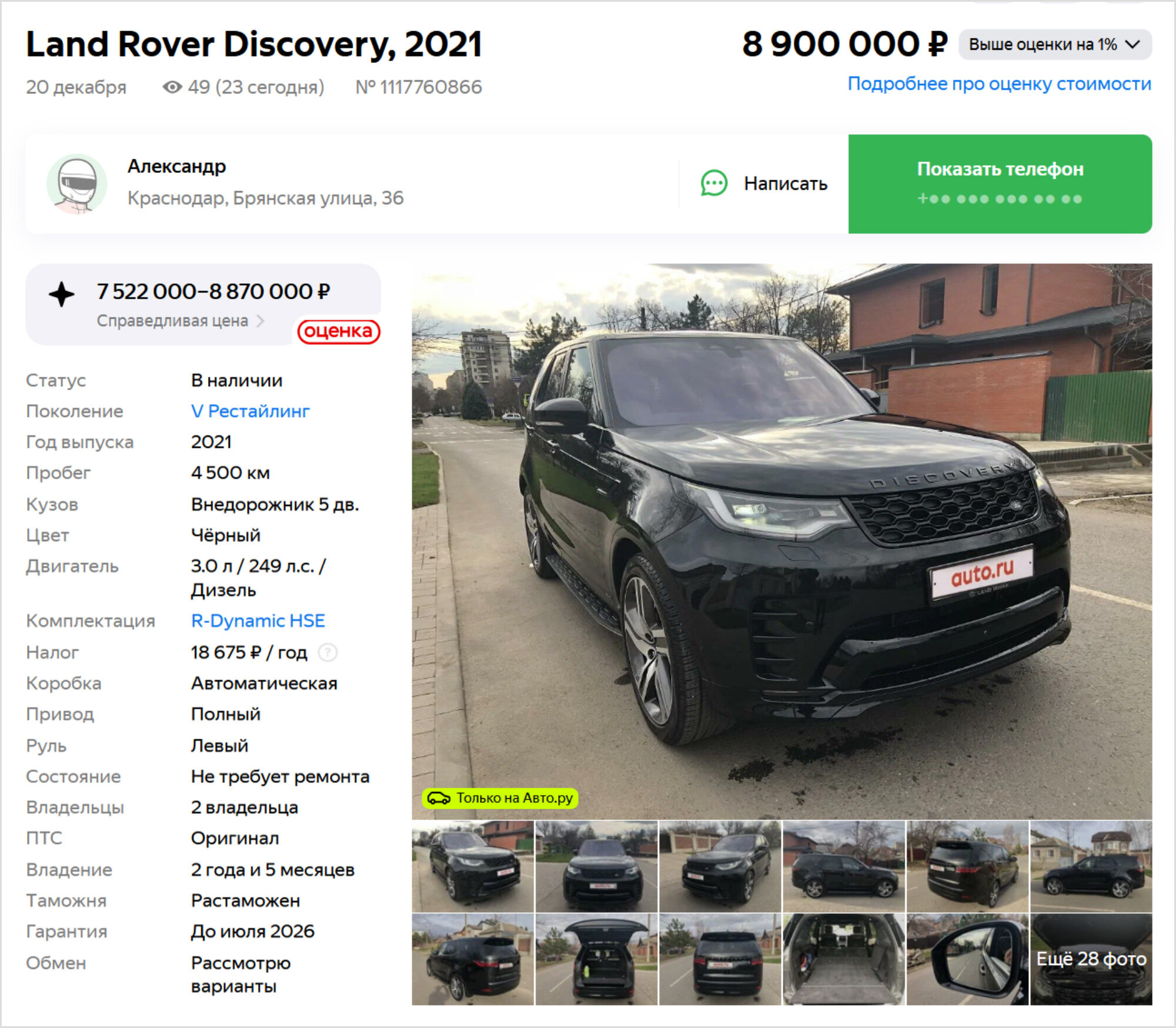Open Подробнее про оценку стоимости link

click(999, 84)
